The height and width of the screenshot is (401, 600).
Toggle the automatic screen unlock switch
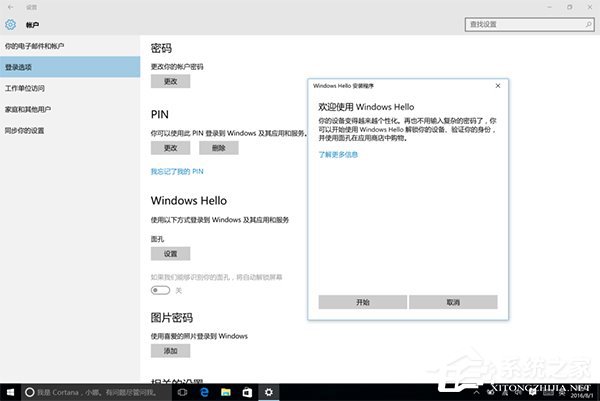pyautogui.click(x=160, y=290)
